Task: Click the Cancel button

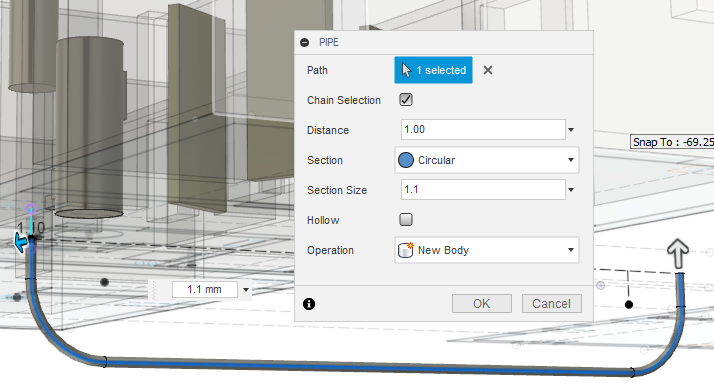Action: coord(551,304)
